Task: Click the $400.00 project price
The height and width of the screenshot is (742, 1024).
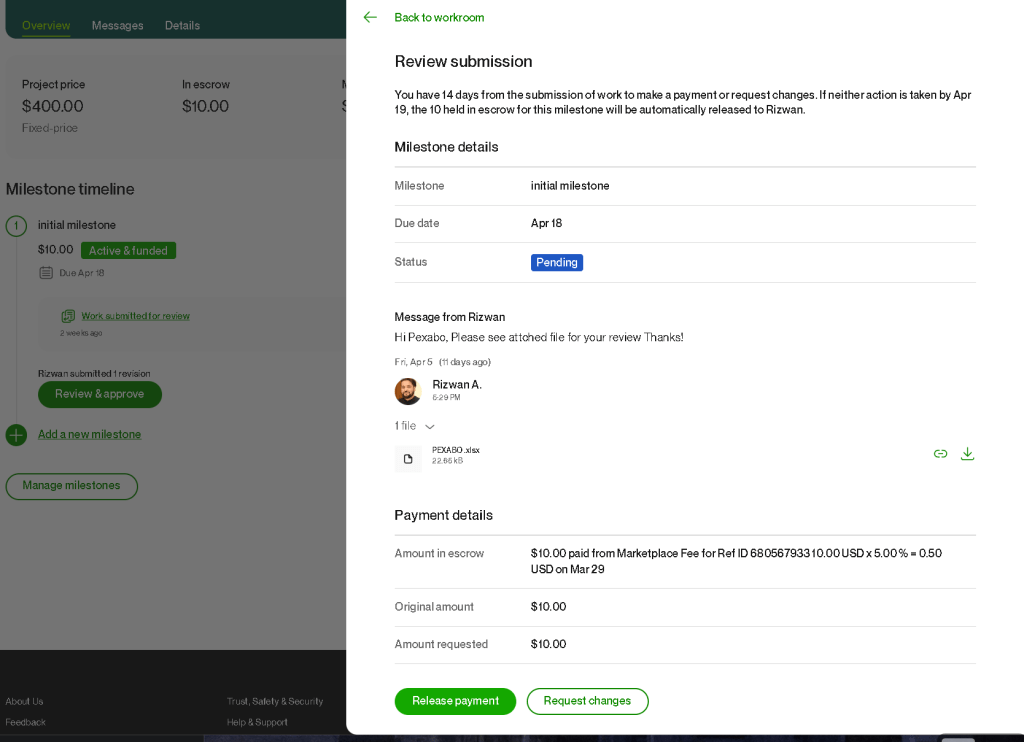Action: pos(52,106)
